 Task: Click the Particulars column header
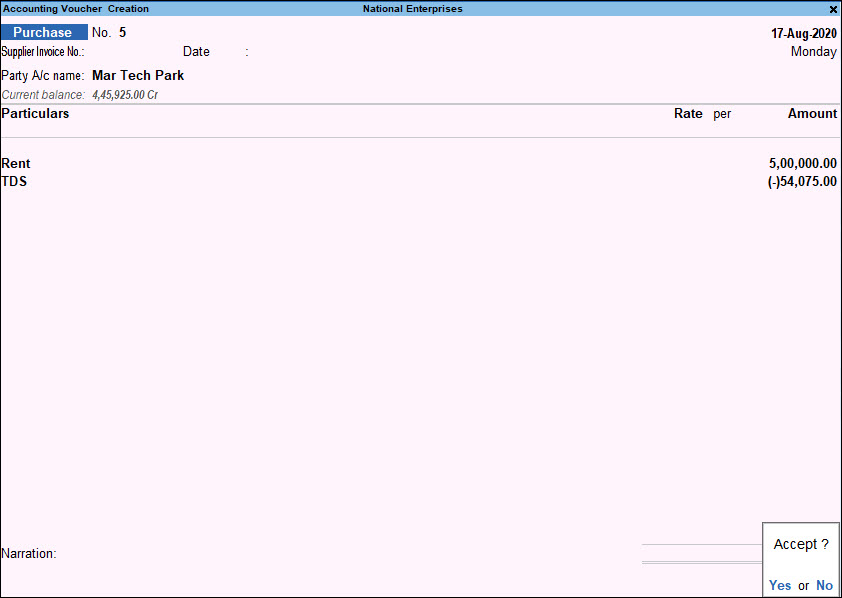pyautogui.click(x=35, y=113)
